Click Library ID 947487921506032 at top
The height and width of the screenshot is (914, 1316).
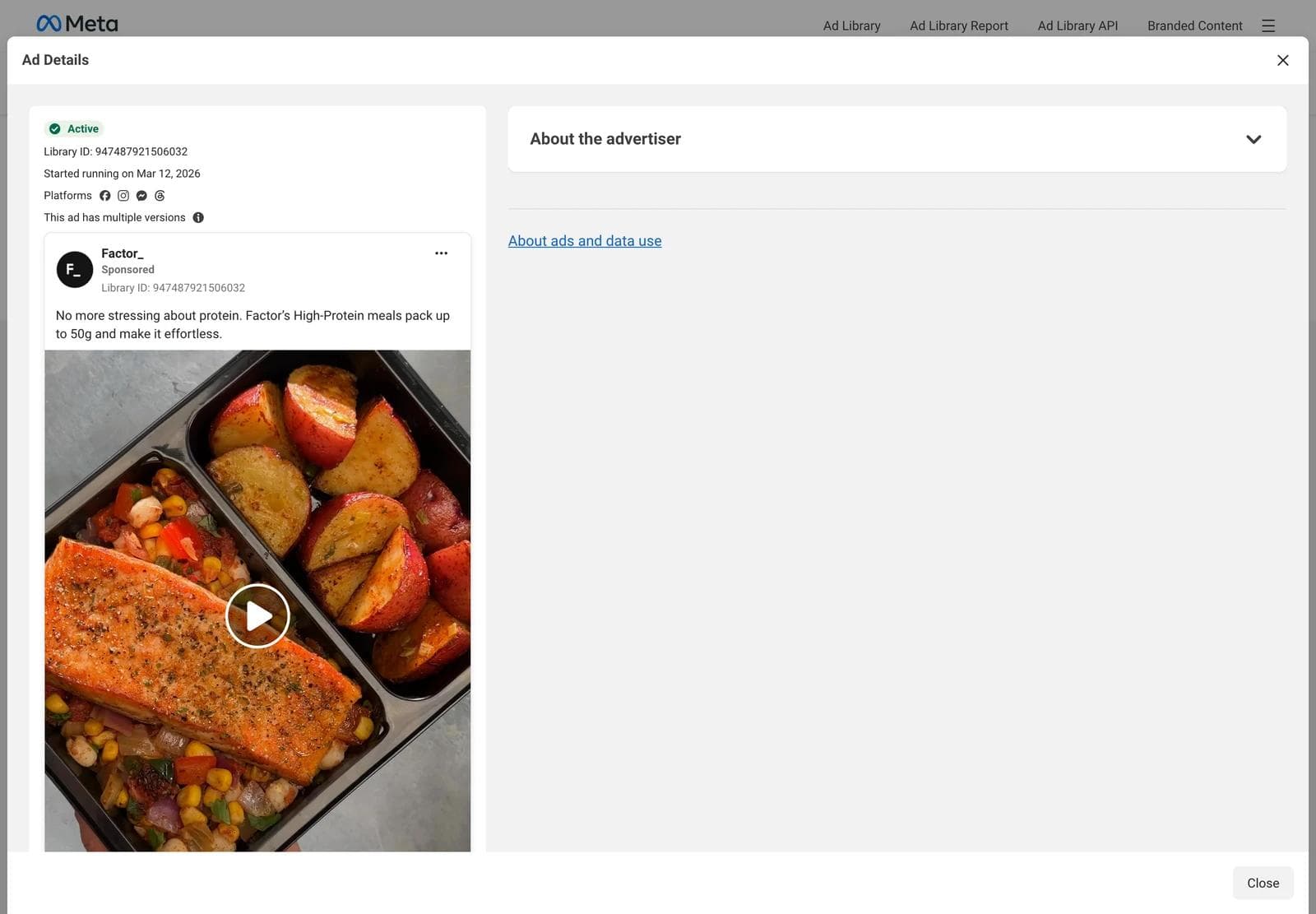pyautogui.click(x=115, y=151)
